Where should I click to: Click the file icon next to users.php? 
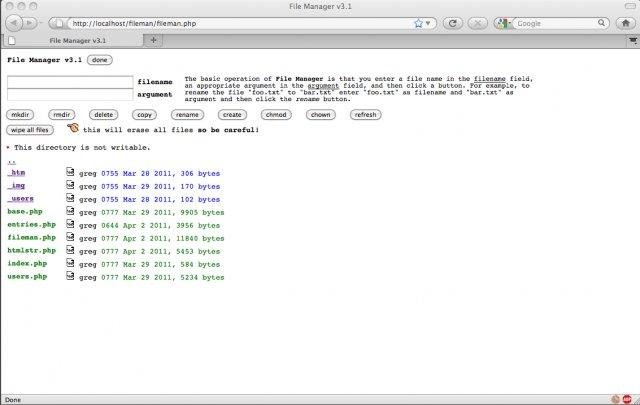(x=70, y=276)
